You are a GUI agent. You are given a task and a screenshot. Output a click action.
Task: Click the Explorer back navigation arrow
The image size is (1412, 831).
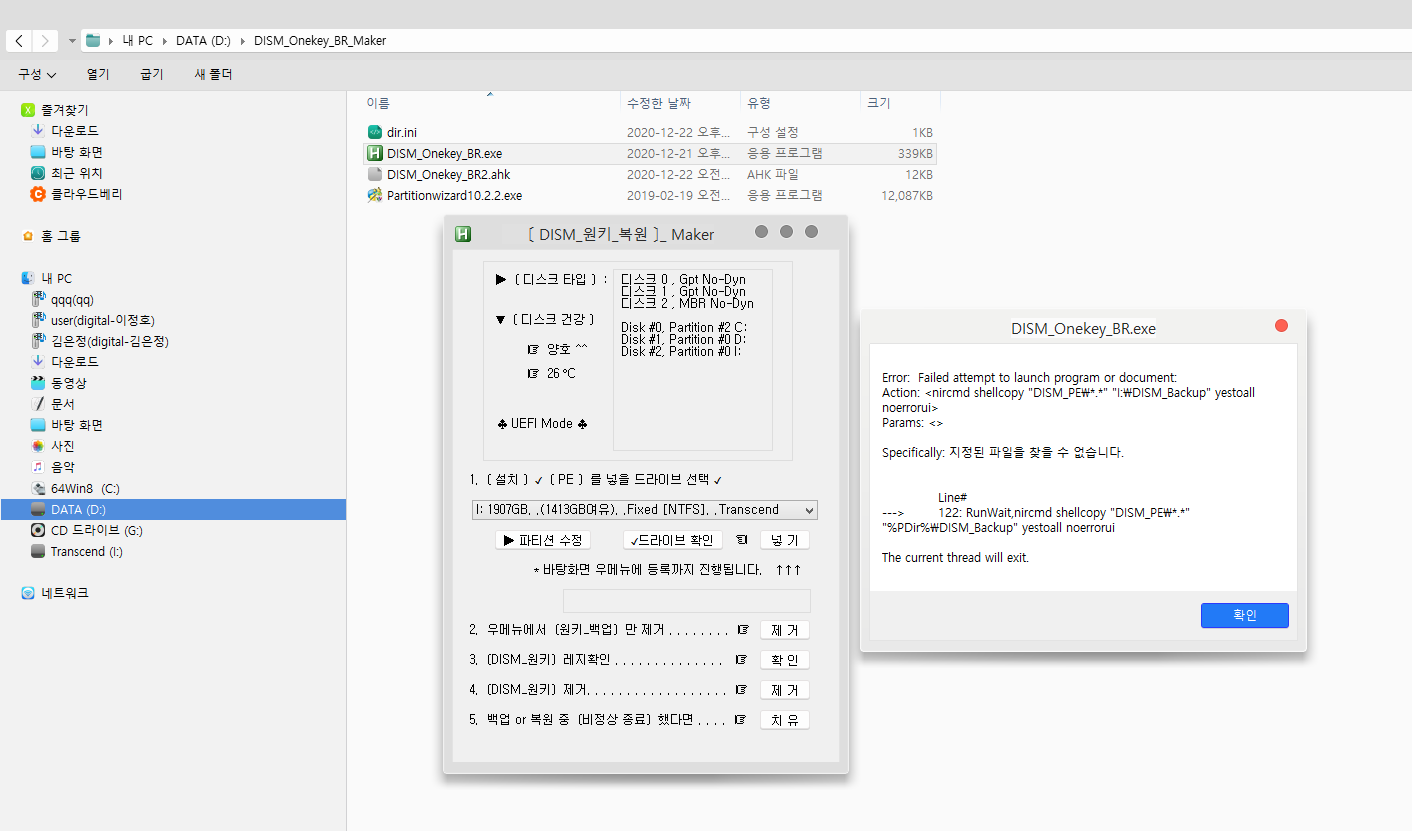click(x=20, y=41)
